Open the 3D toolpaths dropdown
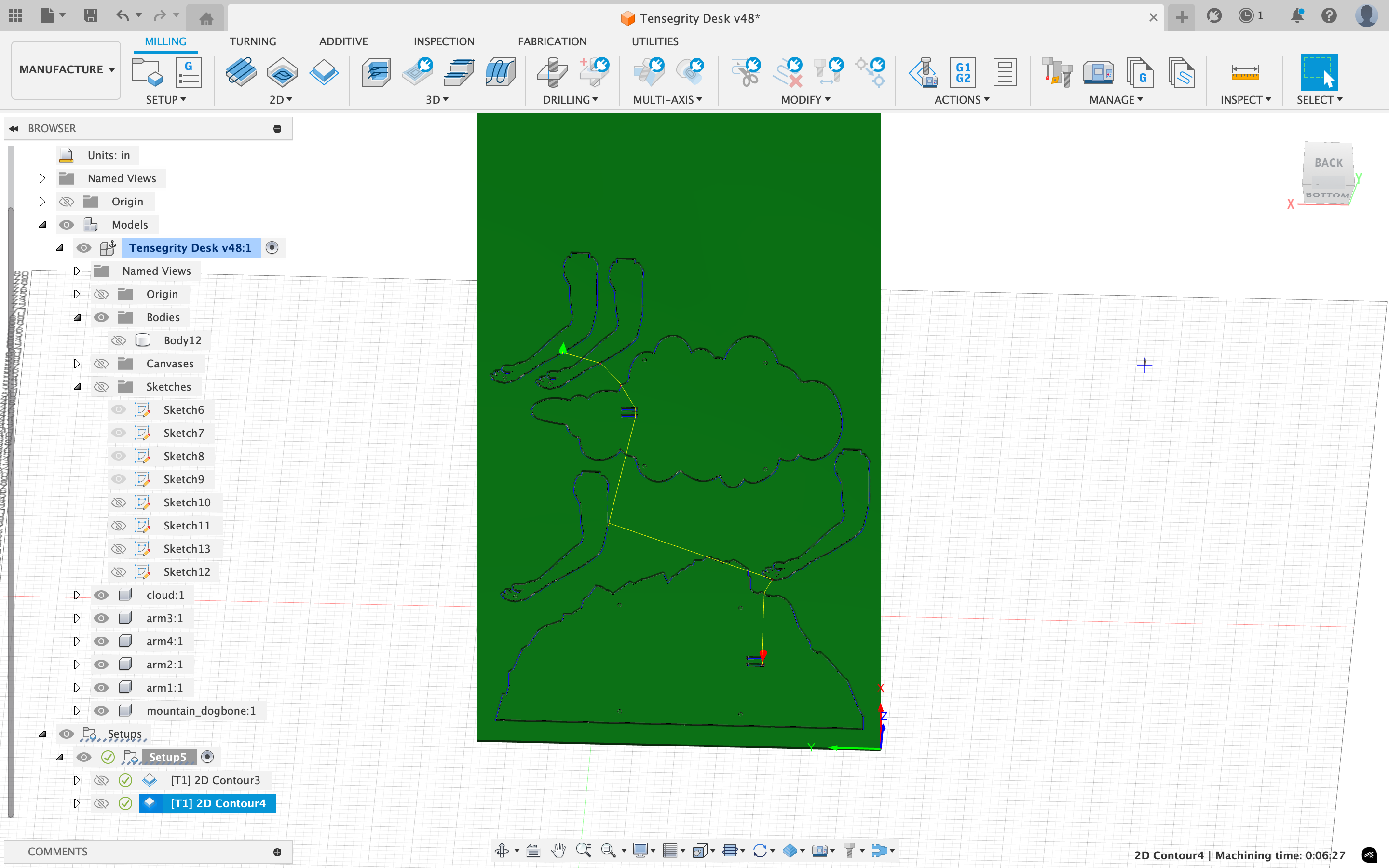This screenshot has height=868, width=1389. point(437,100)
